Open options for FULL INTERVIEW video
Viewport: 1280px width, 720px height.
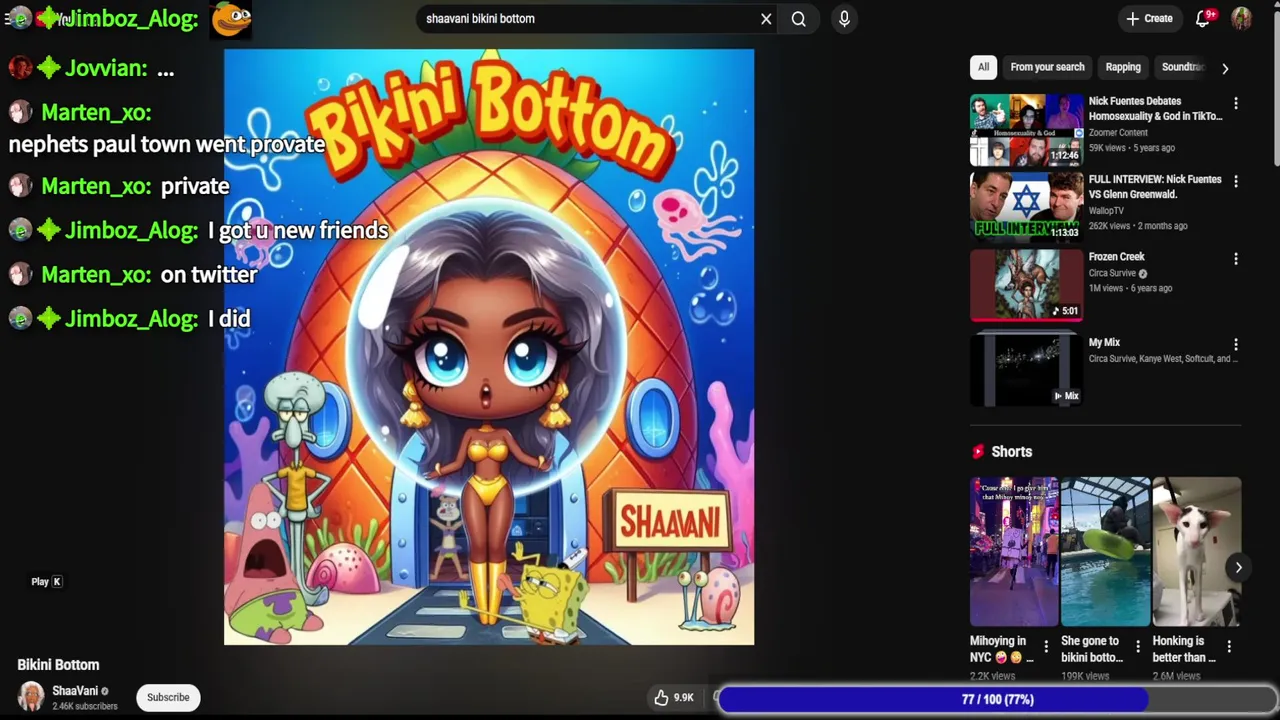point(1236,182)
